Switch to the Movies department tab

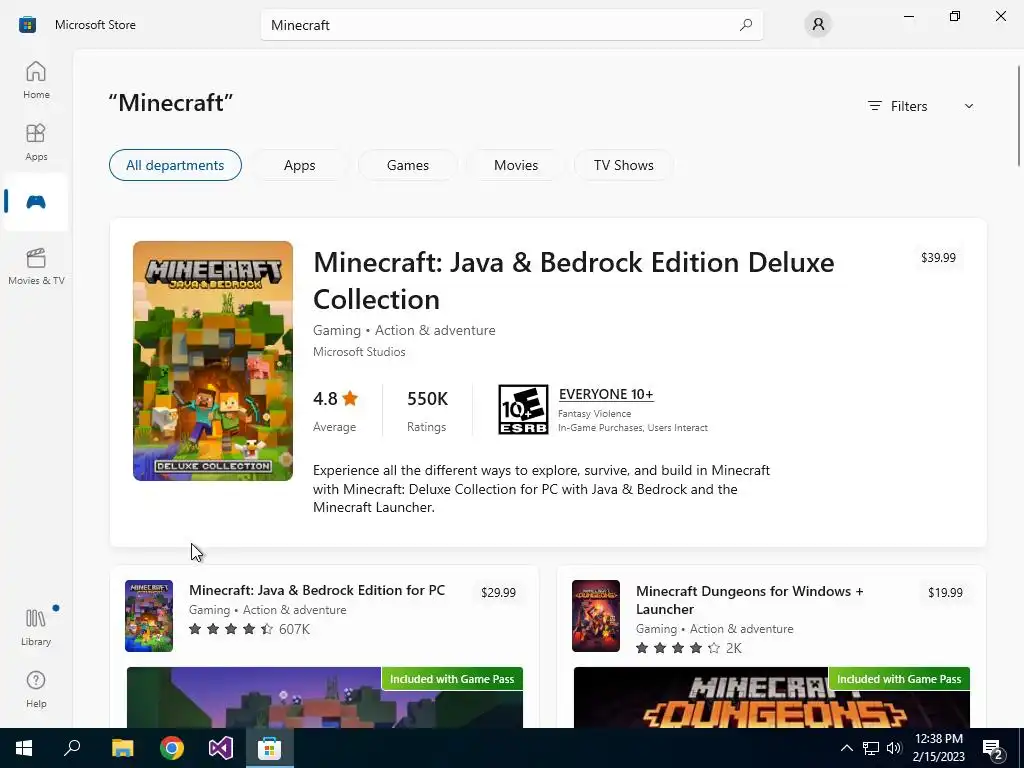click(x=516, y=165)
